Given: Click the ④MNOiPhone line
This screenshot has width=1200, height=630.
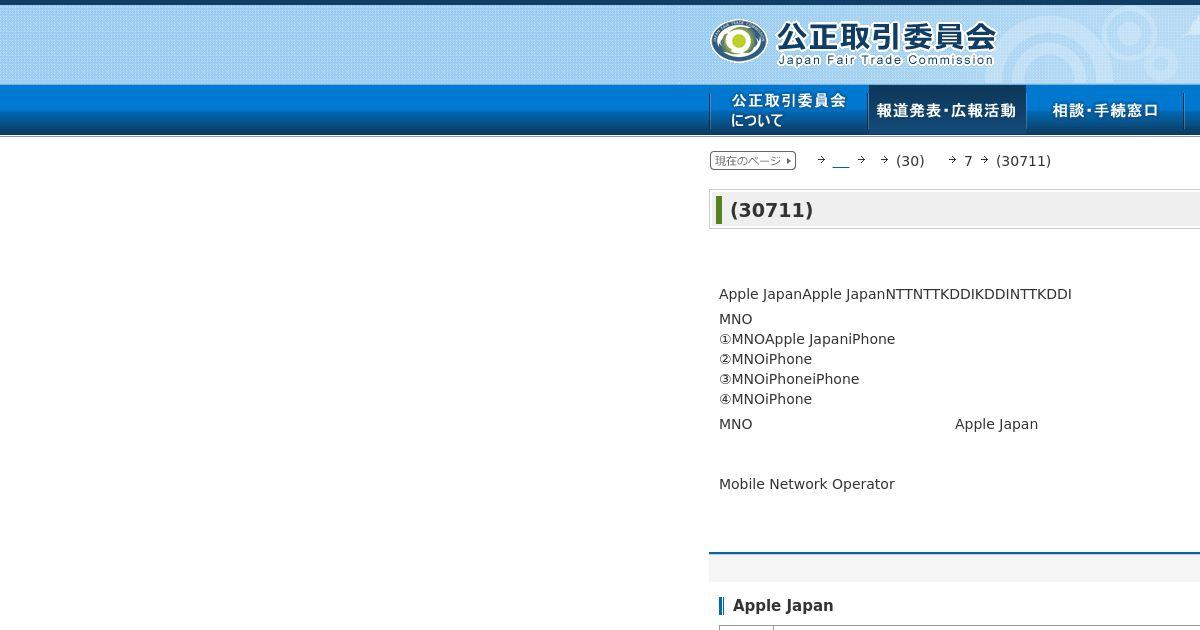Looking at the screenshot, I should [x=765, y=399].
